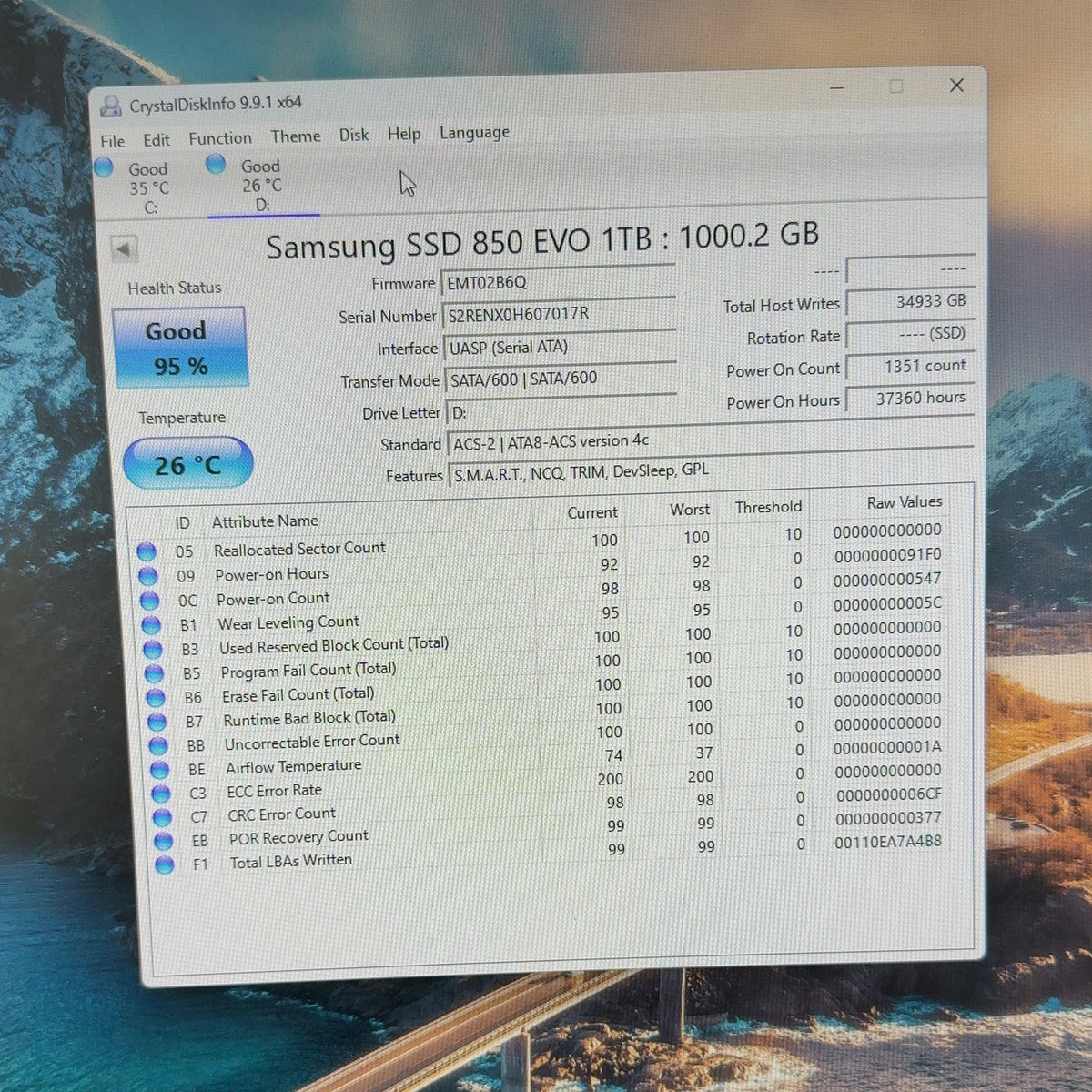The height and width of the screenshot is (1092, 1092).
Task: Click the previous disk arrow button
Action: (124, 248)
